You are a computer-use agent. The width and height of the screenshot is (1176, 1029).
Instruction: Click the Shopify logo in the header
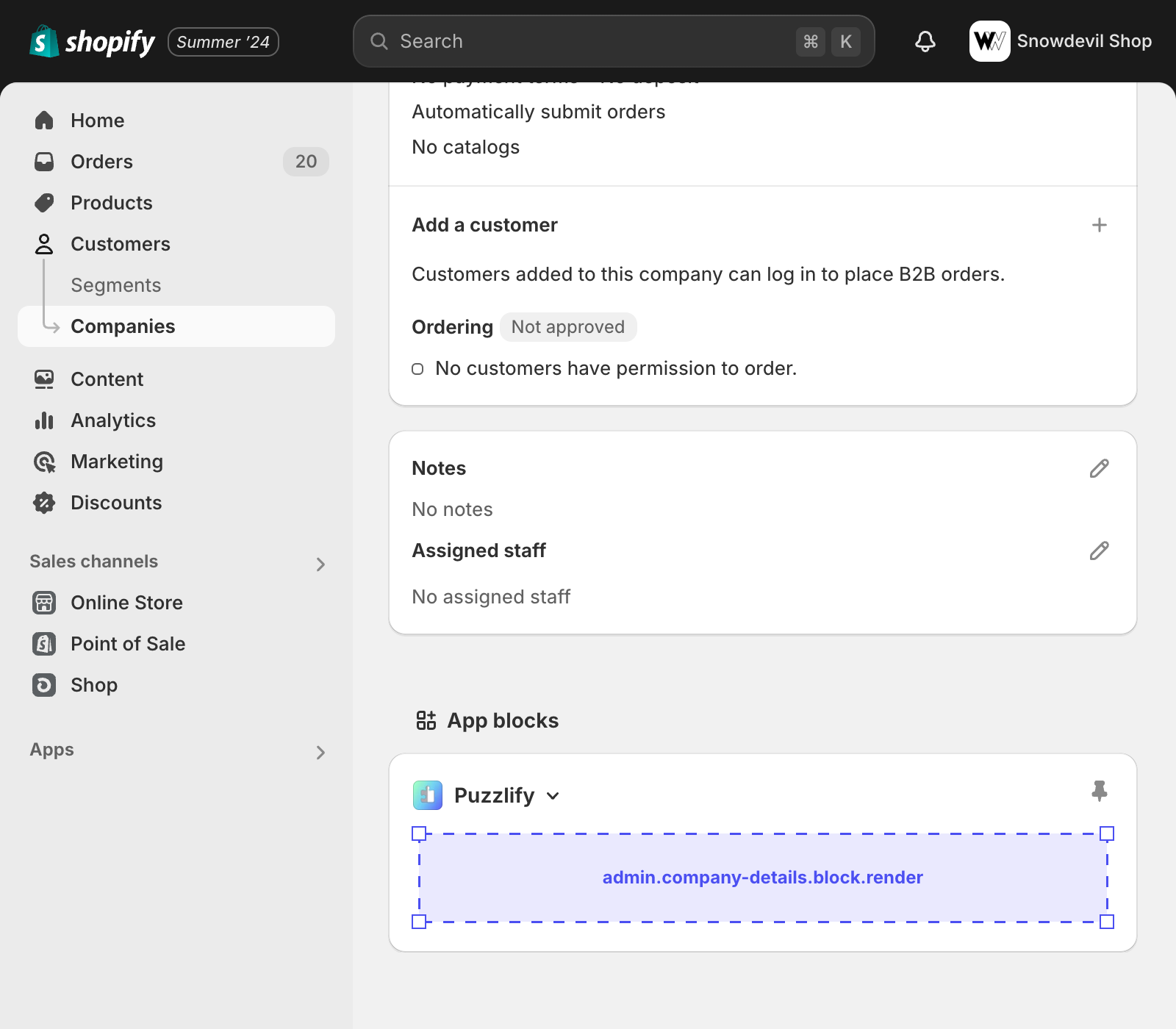click(93, 42)
